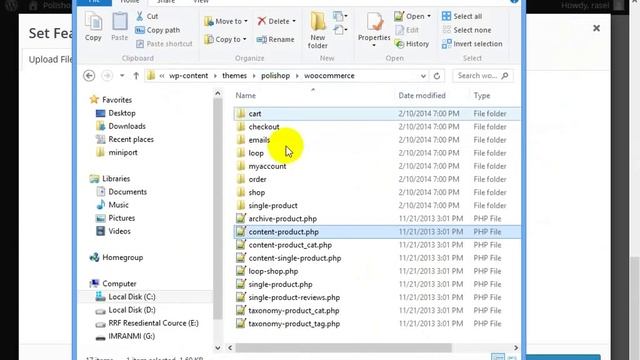This screenshot has width=640, height=360.
Task: Open Local Disk (C:) in sidebar
Action: (126, 297)
